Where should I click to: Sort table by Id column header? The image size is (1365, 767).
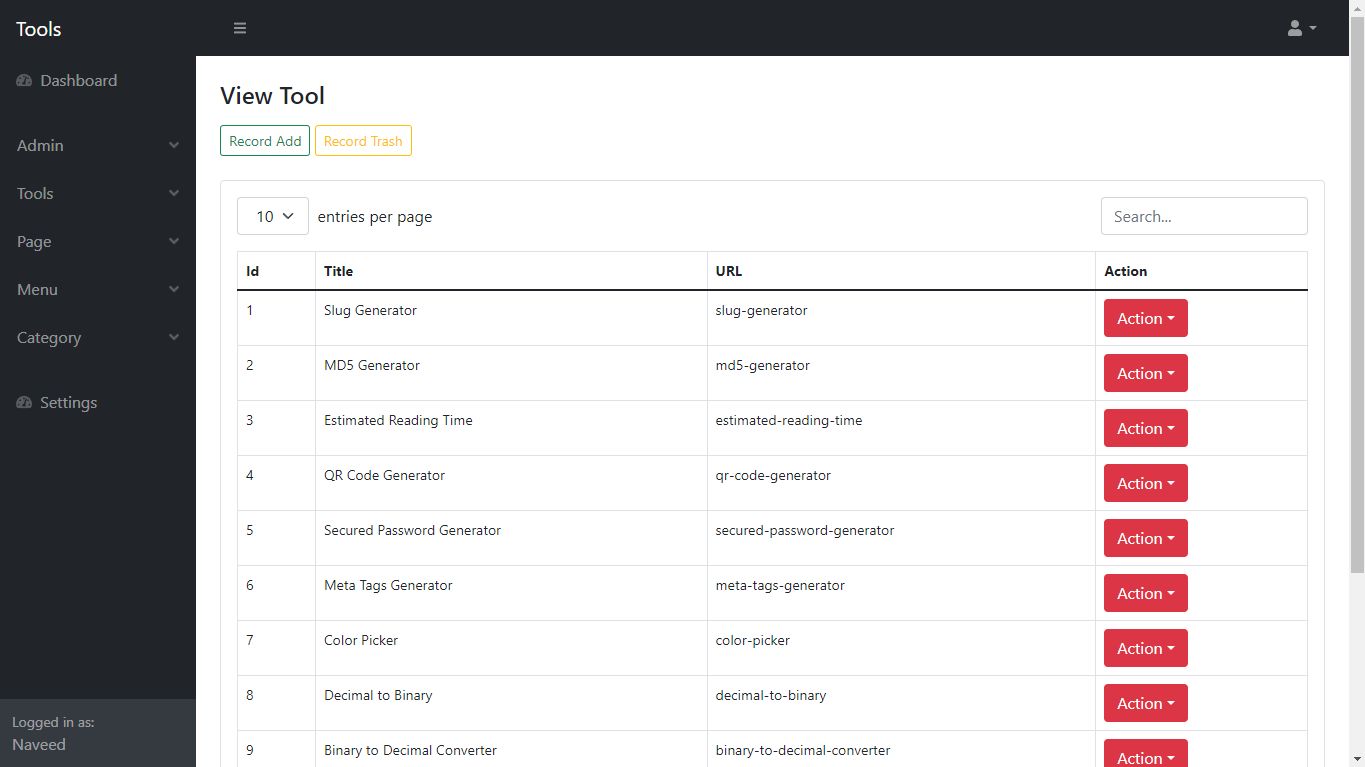253,271
